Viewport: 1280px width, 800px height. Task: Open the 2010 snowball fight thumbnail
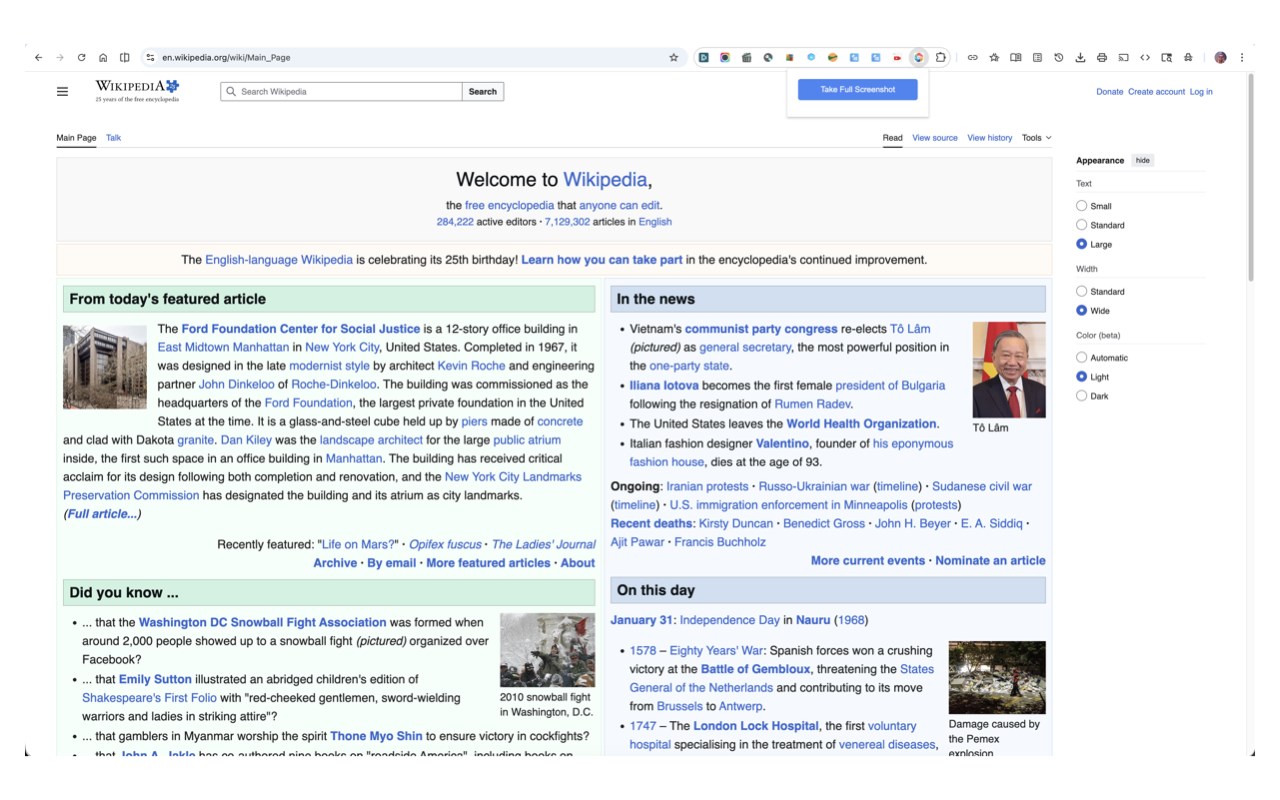[x=547, y=650]
